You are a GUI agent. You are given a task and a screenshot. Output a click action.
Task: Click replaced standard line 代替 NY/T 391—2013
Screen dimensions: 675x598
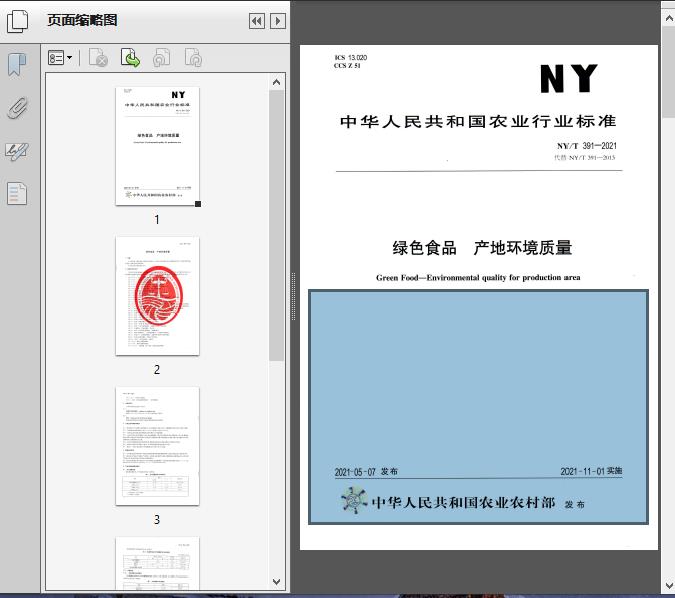[x=585, y=158]
